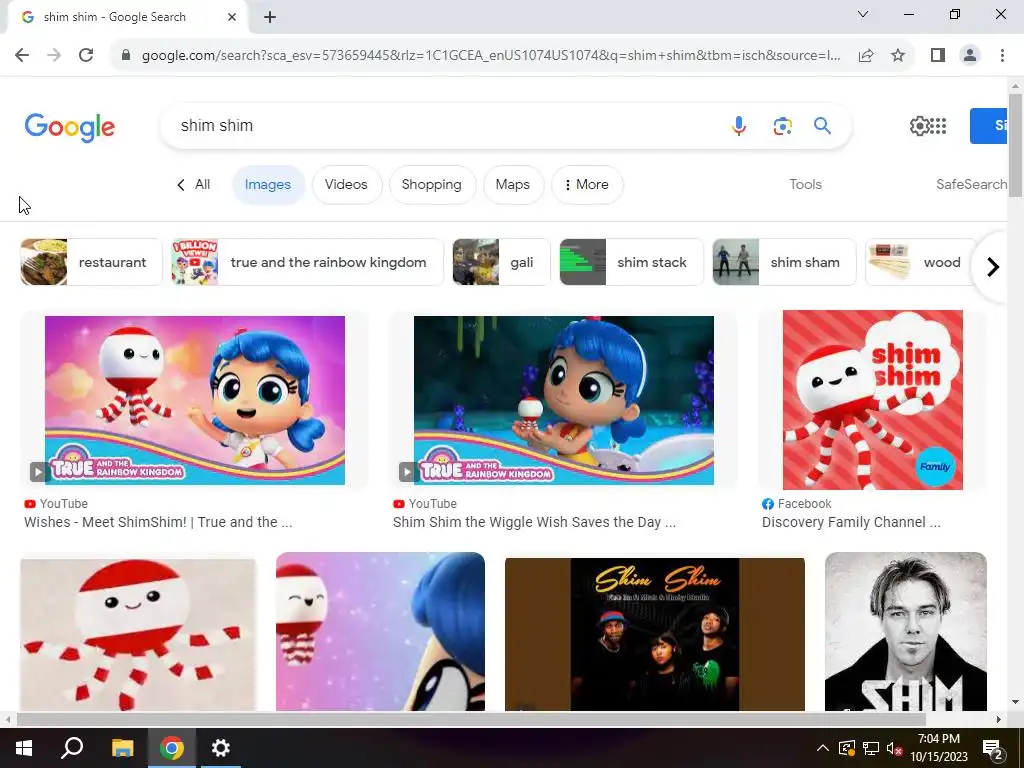
Task: Select the shim sham suggestion chip
Action: click(x=784, y=262)
